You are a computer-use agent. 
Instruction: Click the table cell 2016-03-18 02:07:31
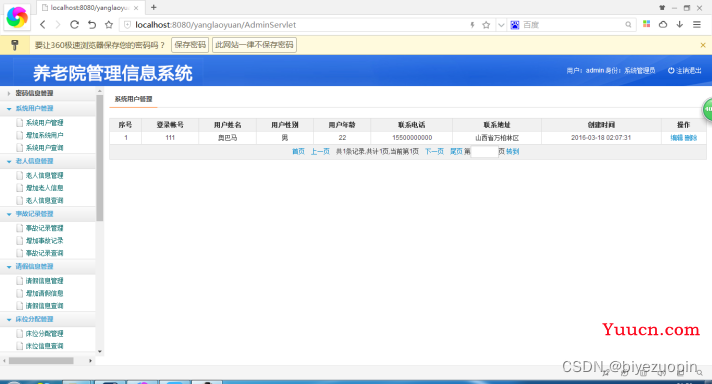point(601,138)
